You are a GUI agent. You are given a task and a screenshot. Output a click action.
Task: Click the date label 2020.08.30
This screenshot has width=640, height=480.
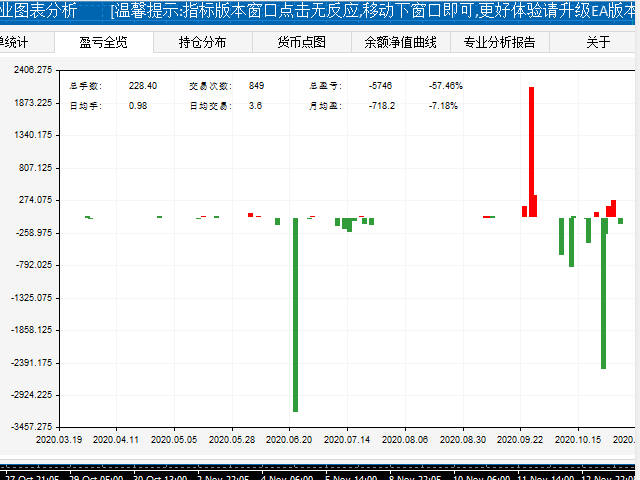coord(463,440)
